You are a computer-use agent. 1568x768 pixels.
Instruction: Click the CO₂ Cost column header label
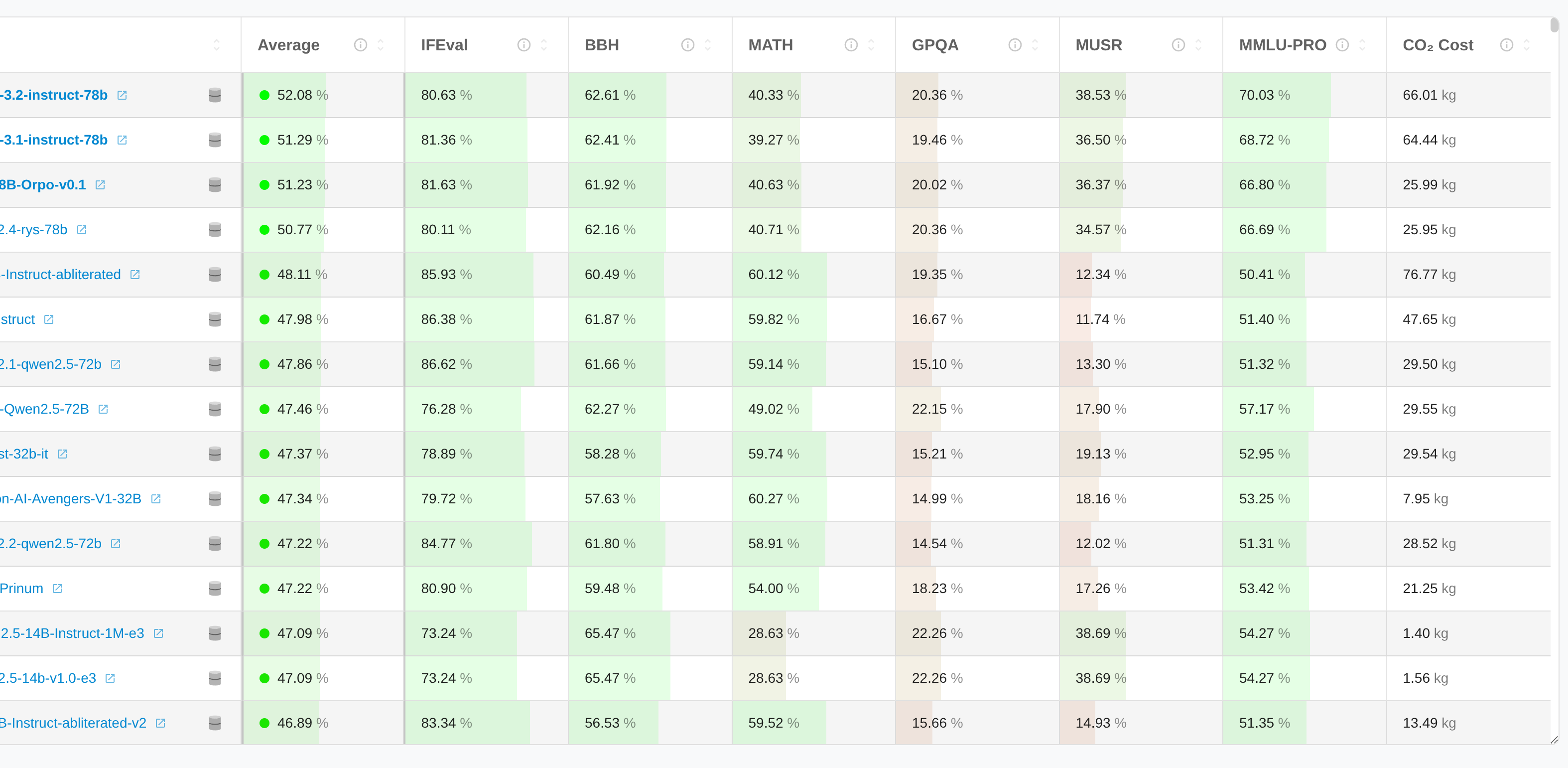(x=1437, y=45)
